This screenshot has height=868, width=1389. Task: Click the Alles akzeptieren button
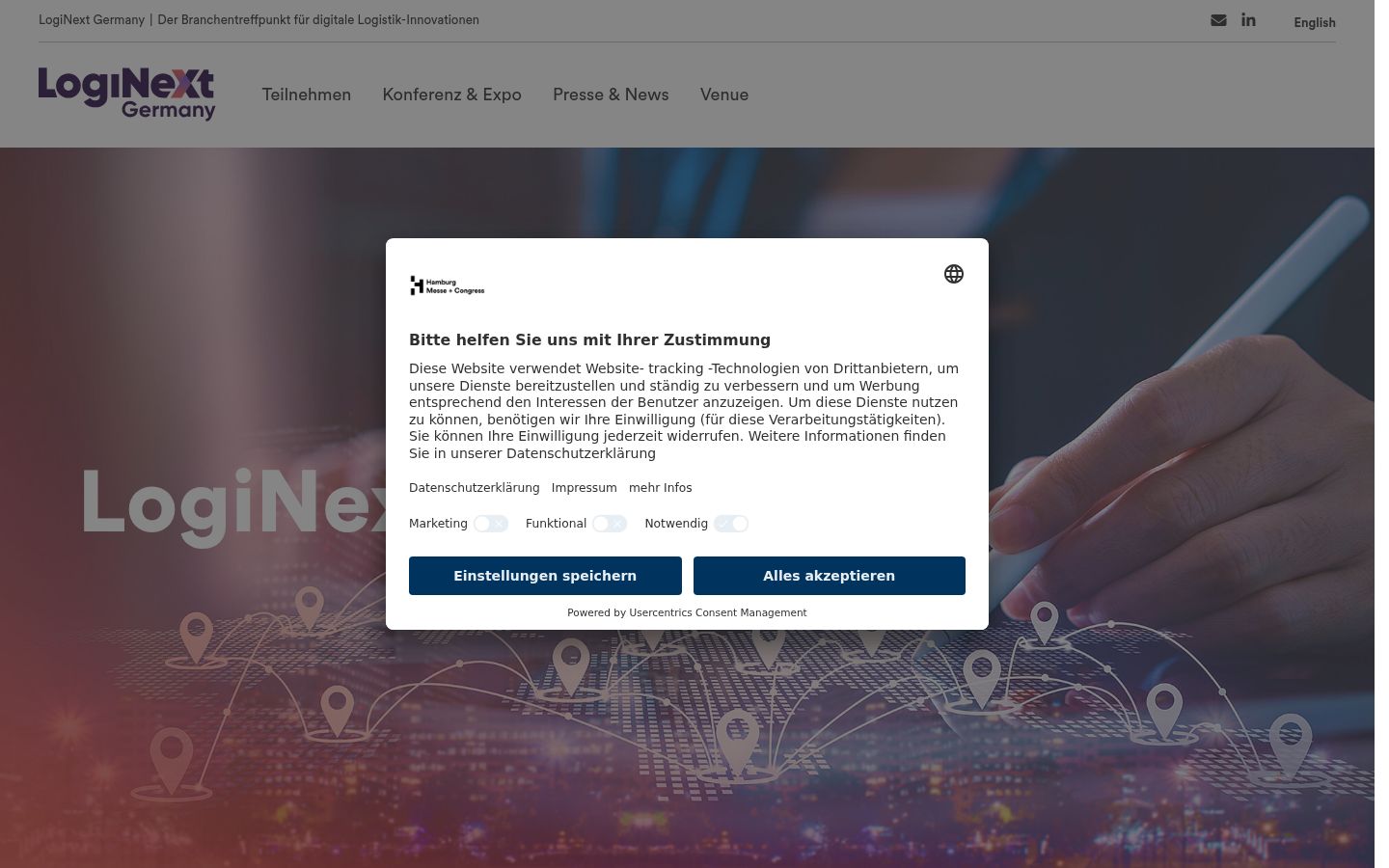coord(830,576)
